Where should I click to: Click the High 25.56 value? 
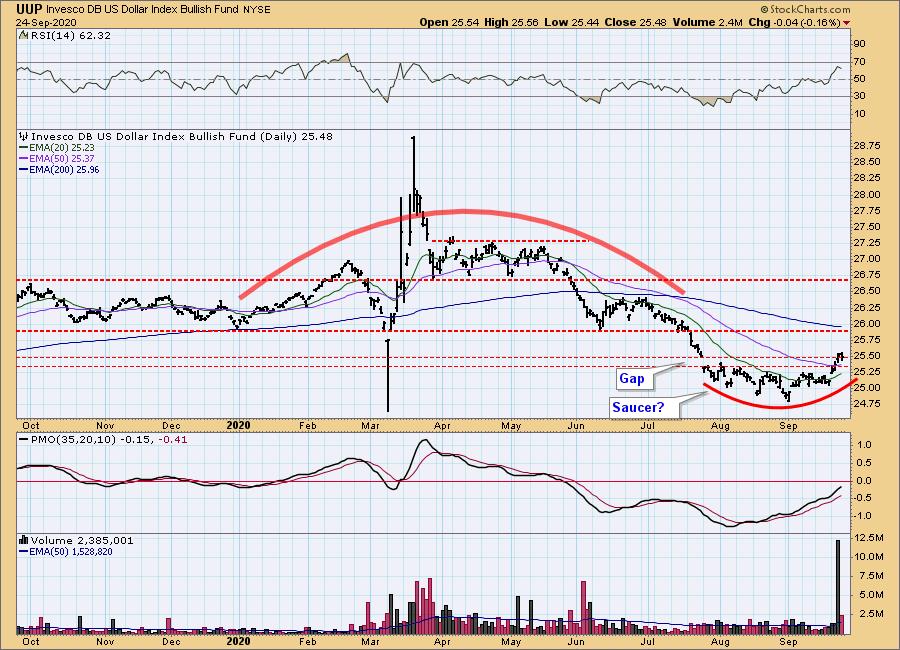coord(511,22)
